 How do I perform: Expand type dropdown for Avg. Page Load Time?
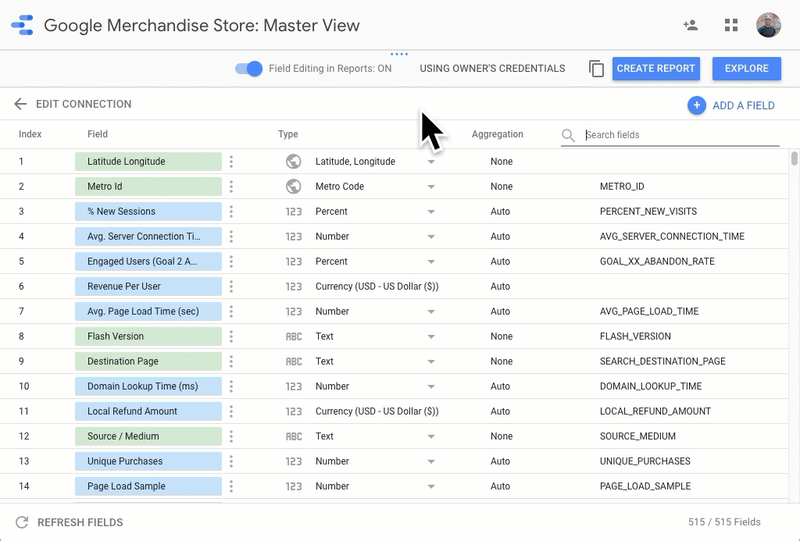pos(431,312)
